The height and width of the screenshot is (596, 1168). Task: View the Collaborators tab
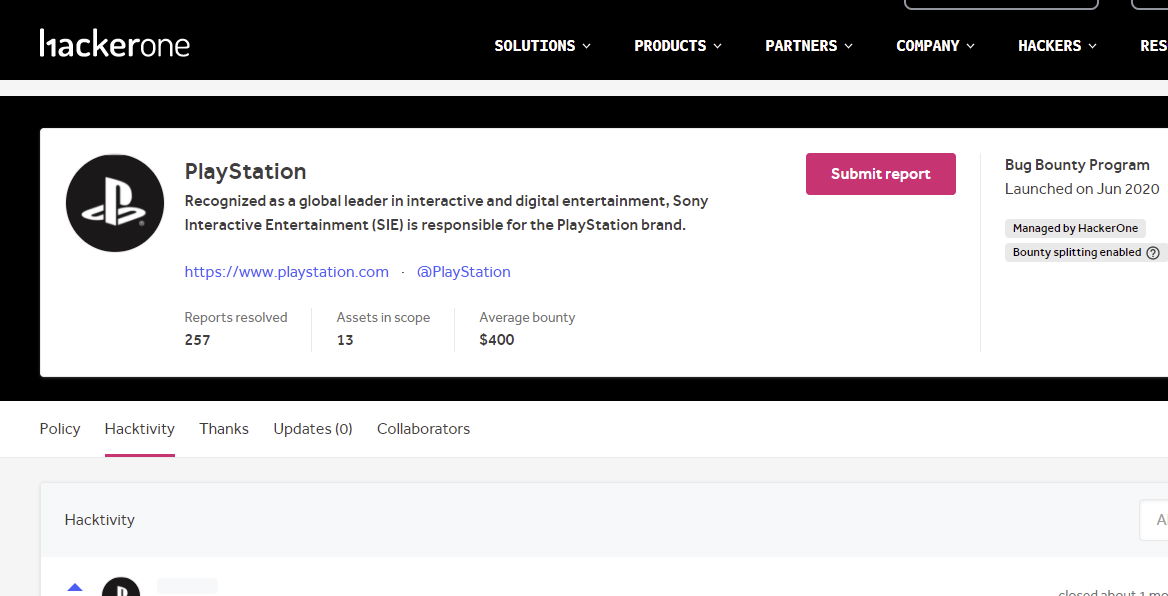pos(423,429)
